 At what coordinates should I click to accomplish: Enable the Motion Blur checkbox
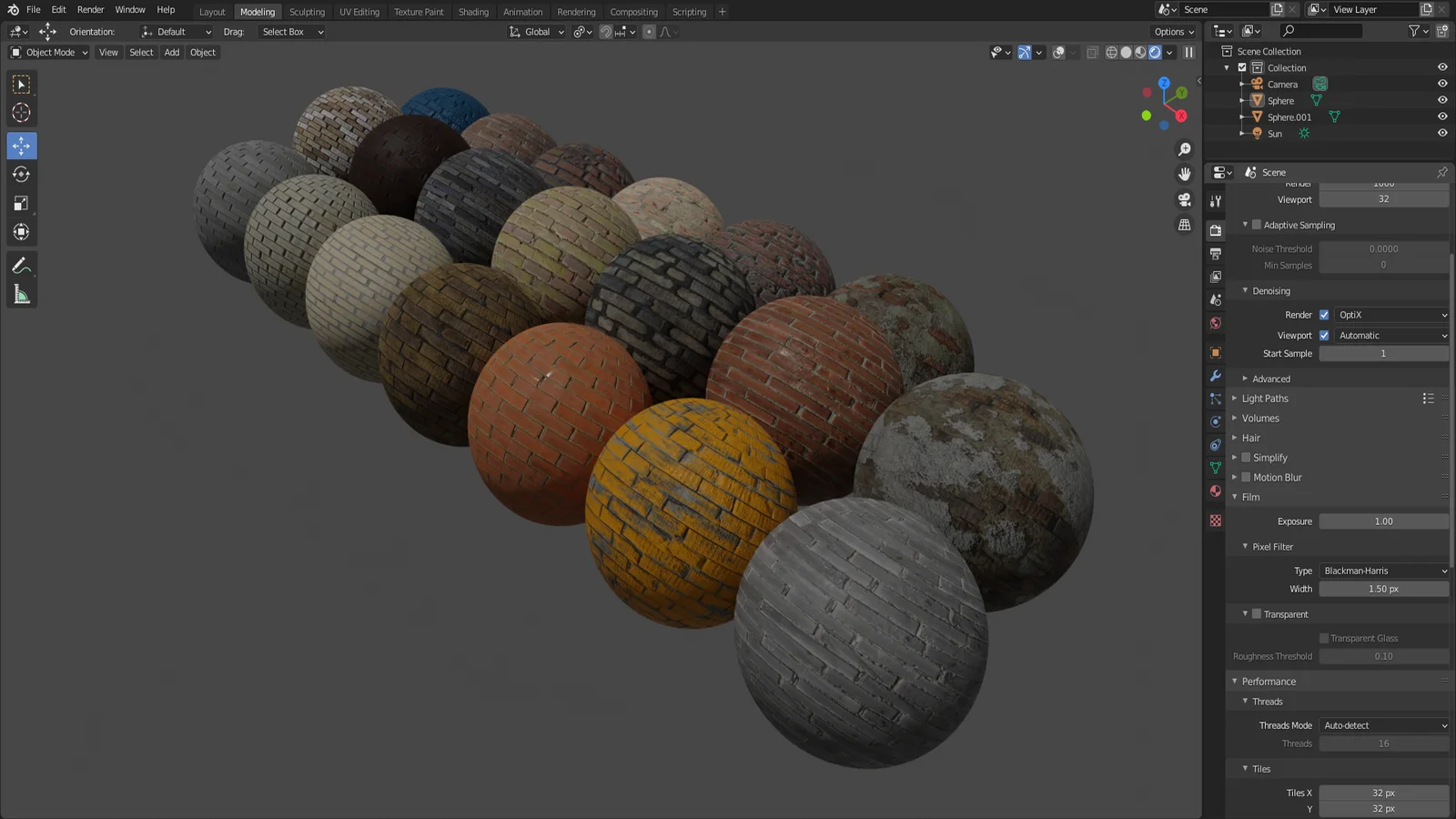[x=1245, y=477]
